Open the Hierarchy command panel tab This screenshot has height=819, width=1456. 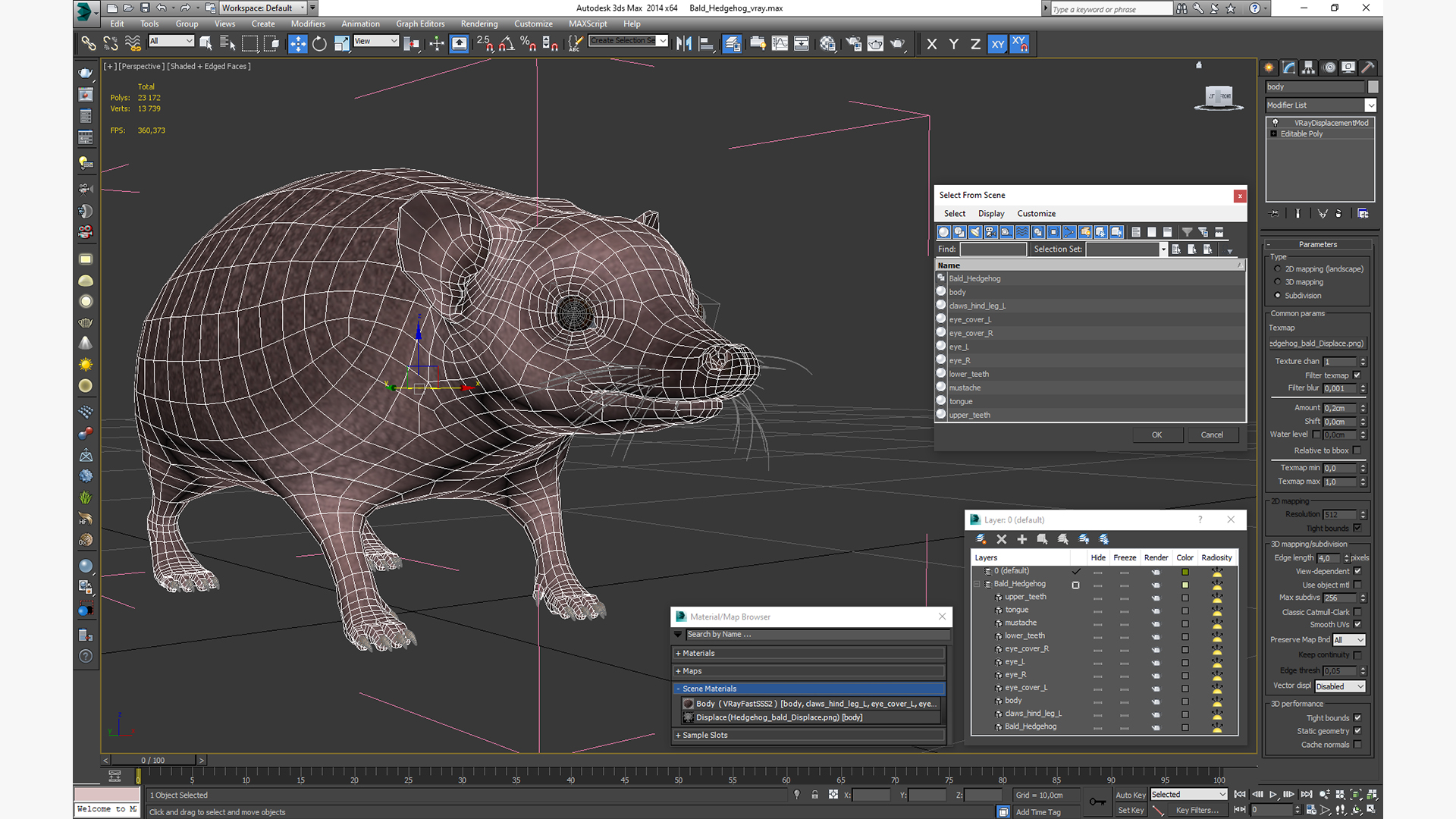tap(1309, 67)
